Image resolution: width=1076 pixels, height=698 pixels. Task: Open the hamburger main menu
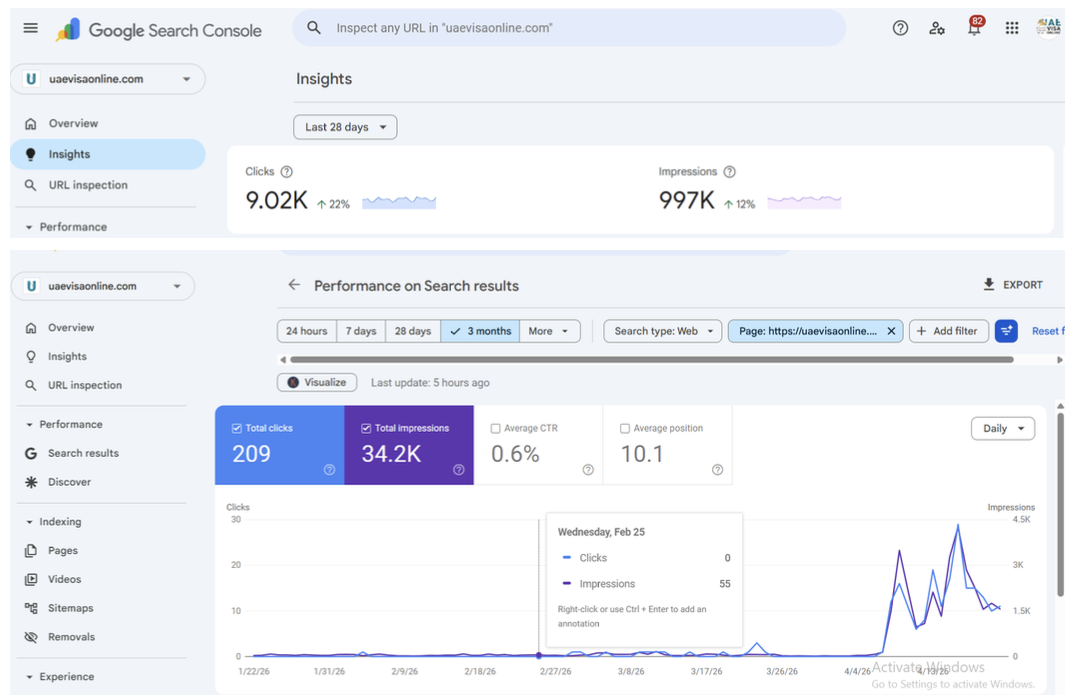pos(30,28)
